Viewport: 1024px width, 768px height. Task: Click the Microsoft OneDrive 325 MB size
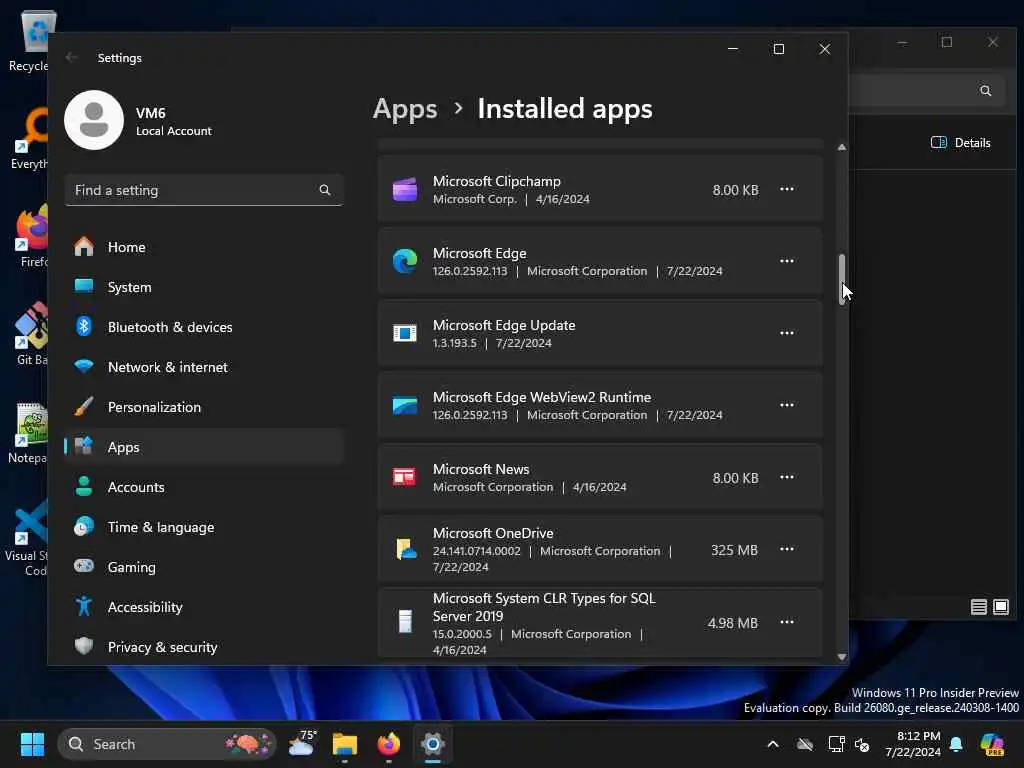coord(734,550)
